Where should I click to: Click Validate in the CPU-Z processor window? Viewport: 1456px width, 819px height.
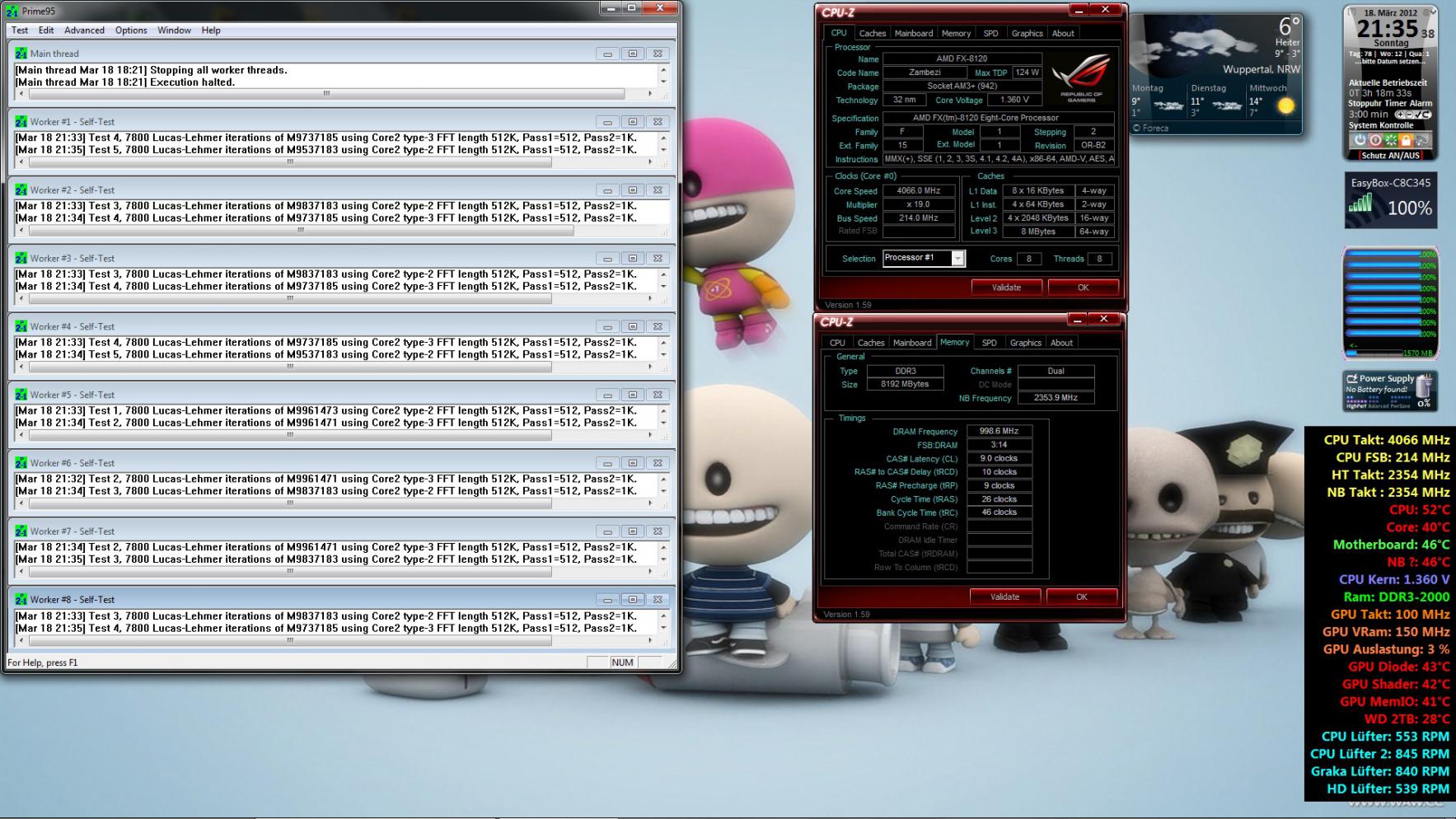(1006, 288)
